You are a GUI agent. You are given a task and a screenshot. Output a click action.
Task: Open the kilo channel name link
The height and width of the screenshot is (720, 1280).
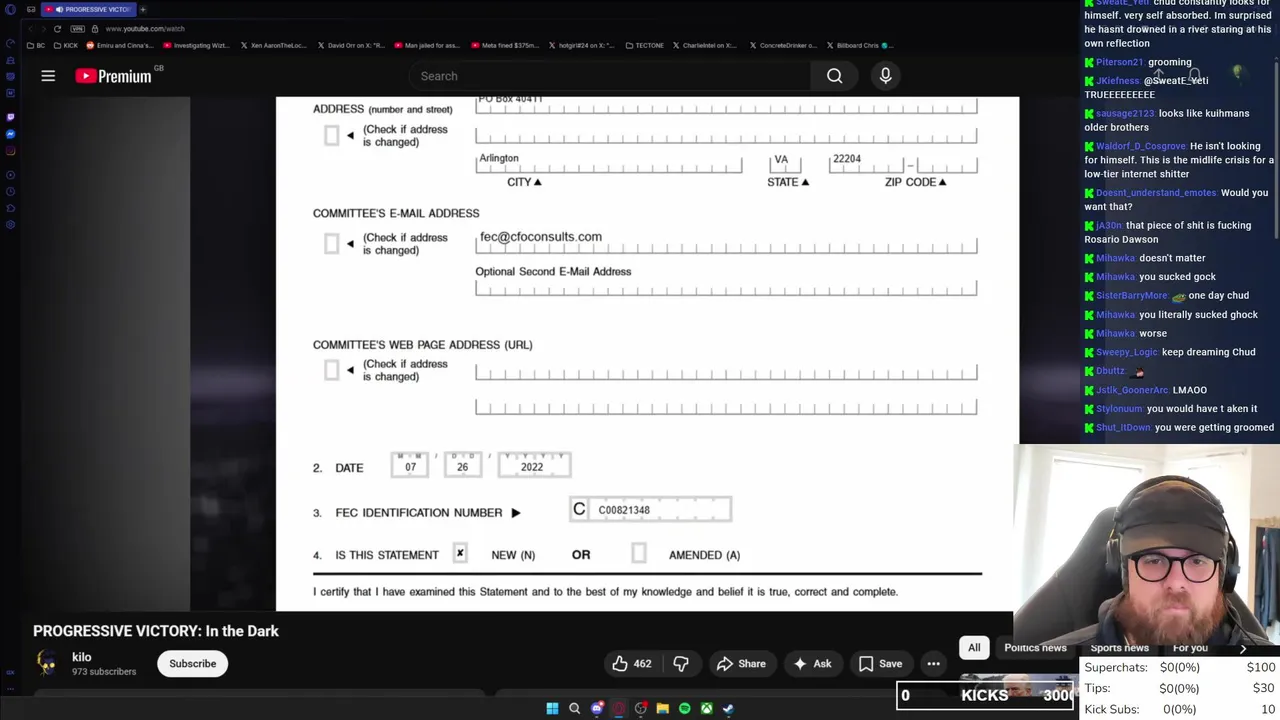[x=82, y=657]
